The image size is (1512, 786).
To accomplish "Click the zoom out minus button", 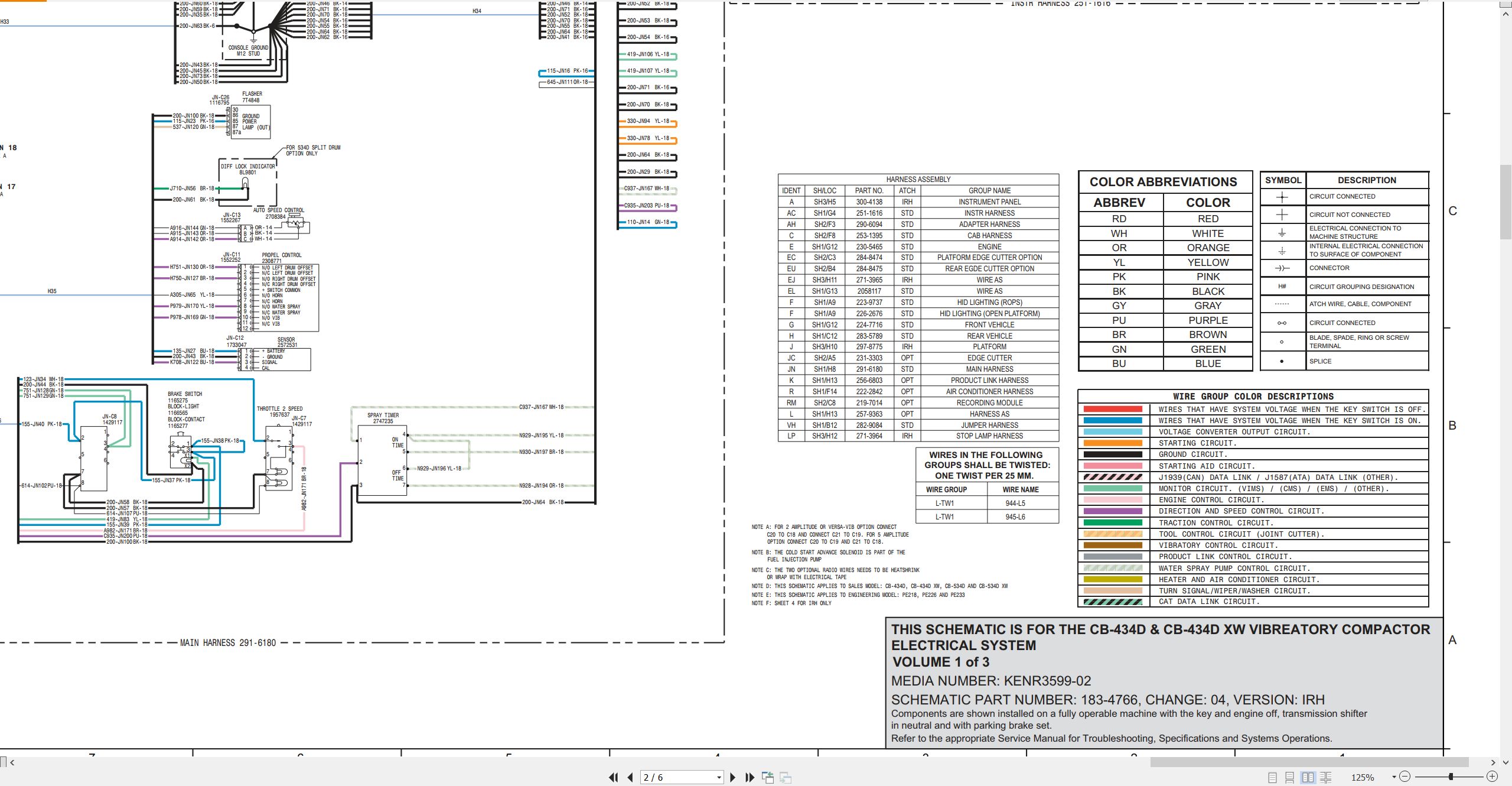I will pyautogui.click(x=1405, y=777).
